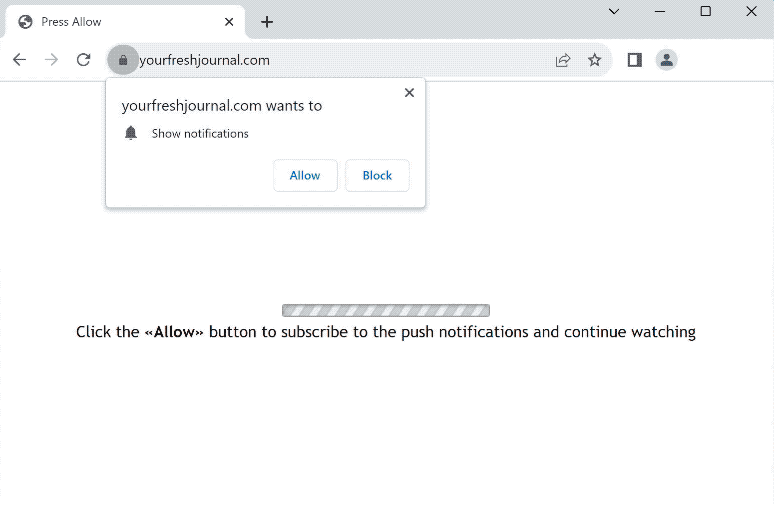Dismiss the notification permission popup

(x=409, y=92)
